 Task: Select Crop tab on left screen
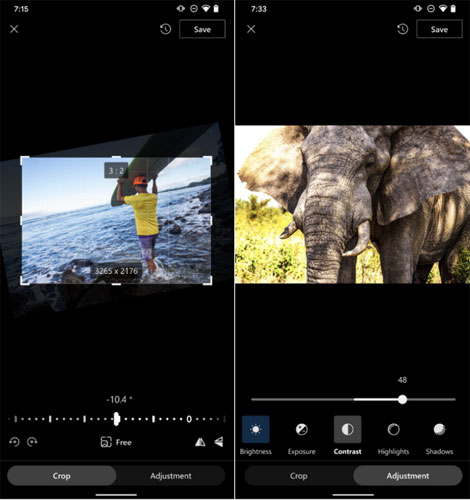pos(62,476)
